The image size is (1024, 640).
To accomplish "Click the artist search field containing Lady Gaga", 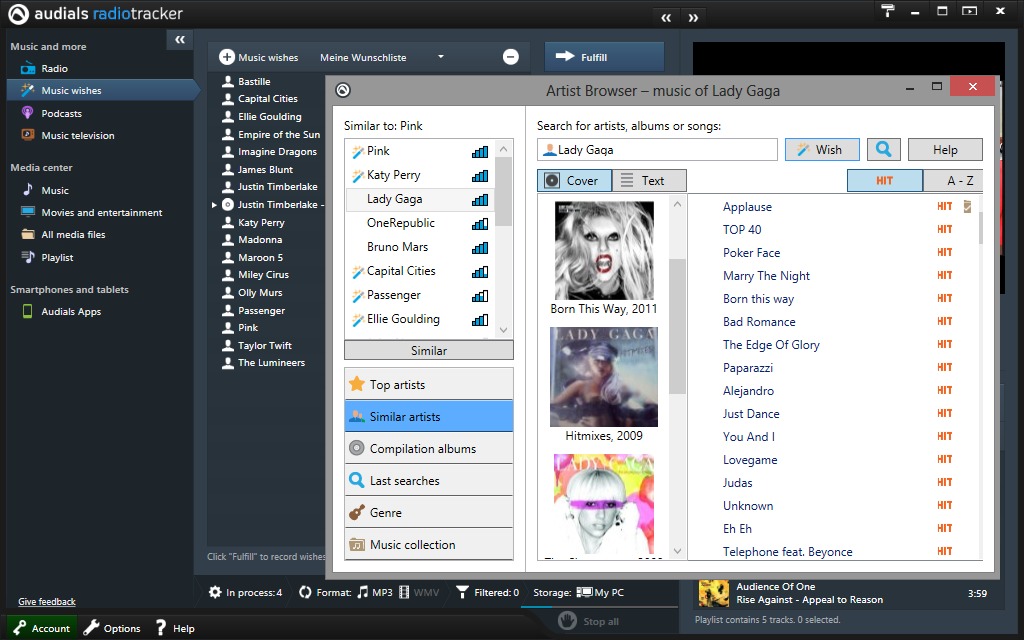I will tap(657, 150).
